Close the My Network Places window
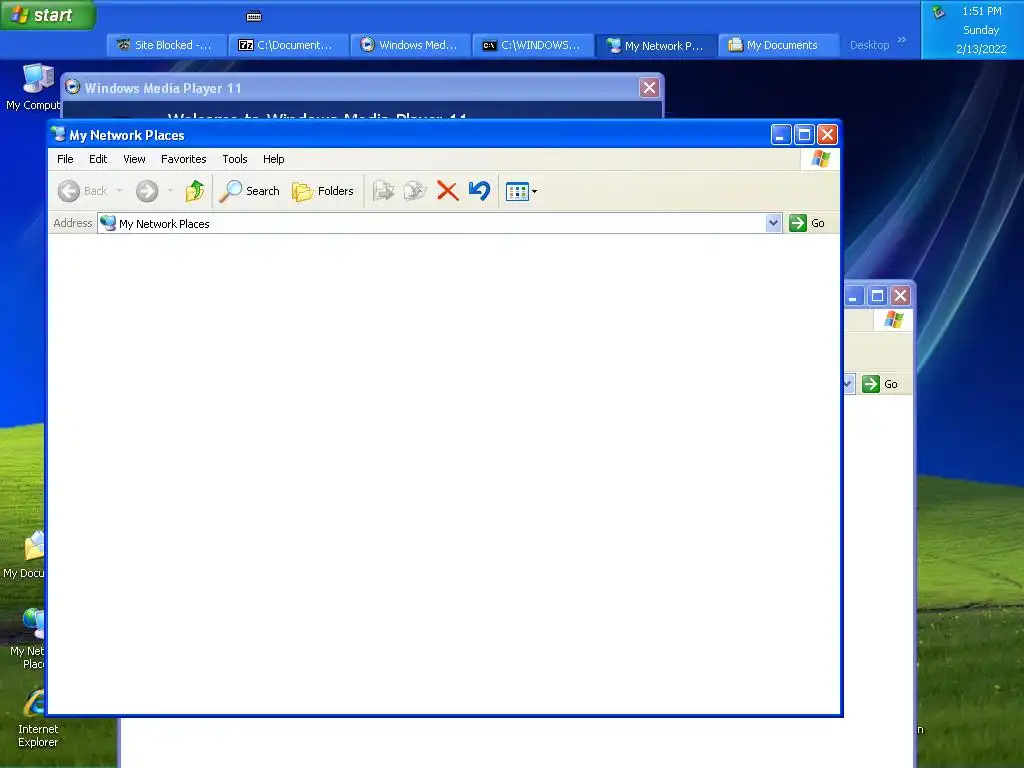 (827, 135)
